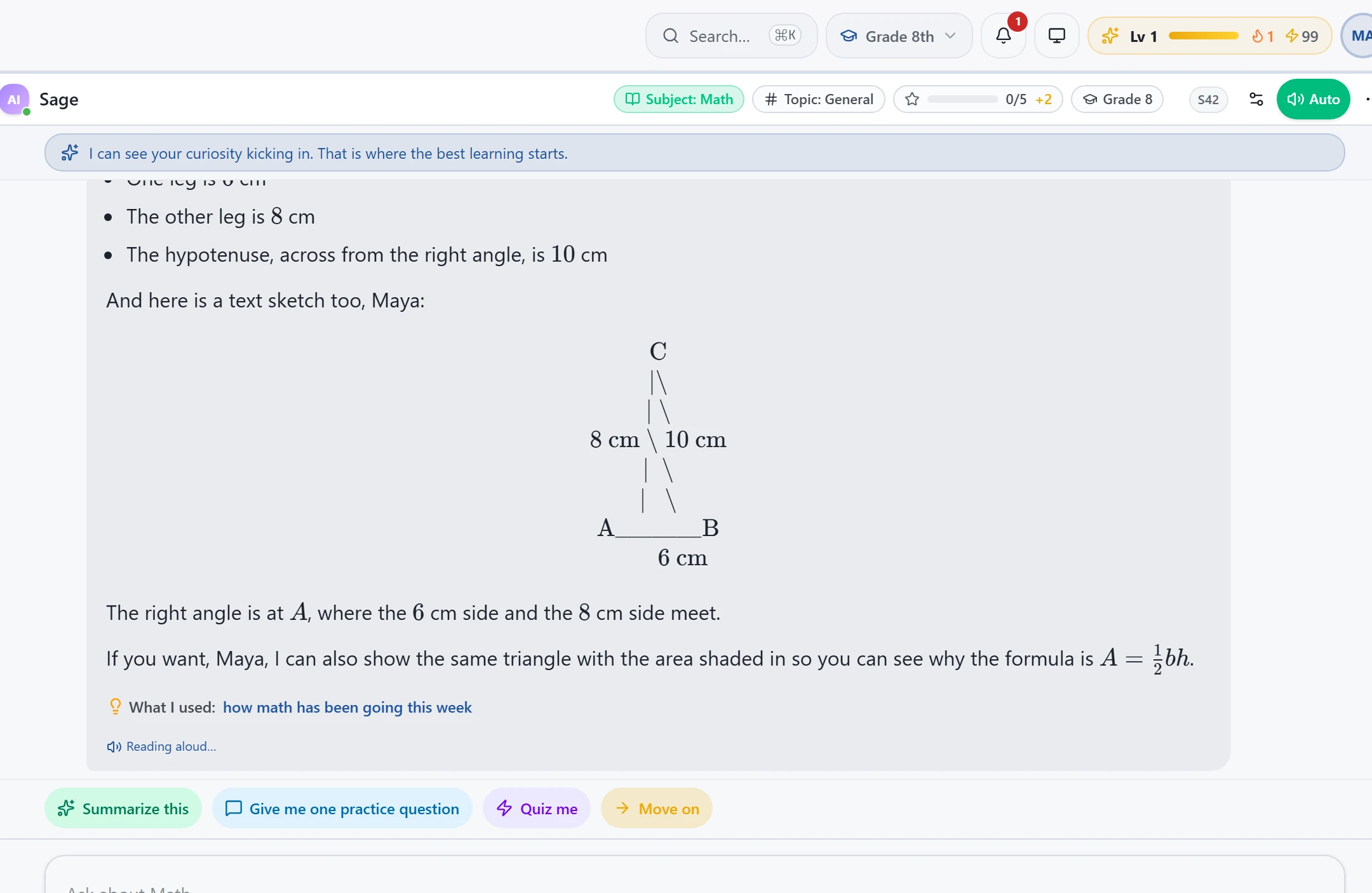Click the ⌘K shortcut badge
Screen dimensions: 1372x893
785,35
